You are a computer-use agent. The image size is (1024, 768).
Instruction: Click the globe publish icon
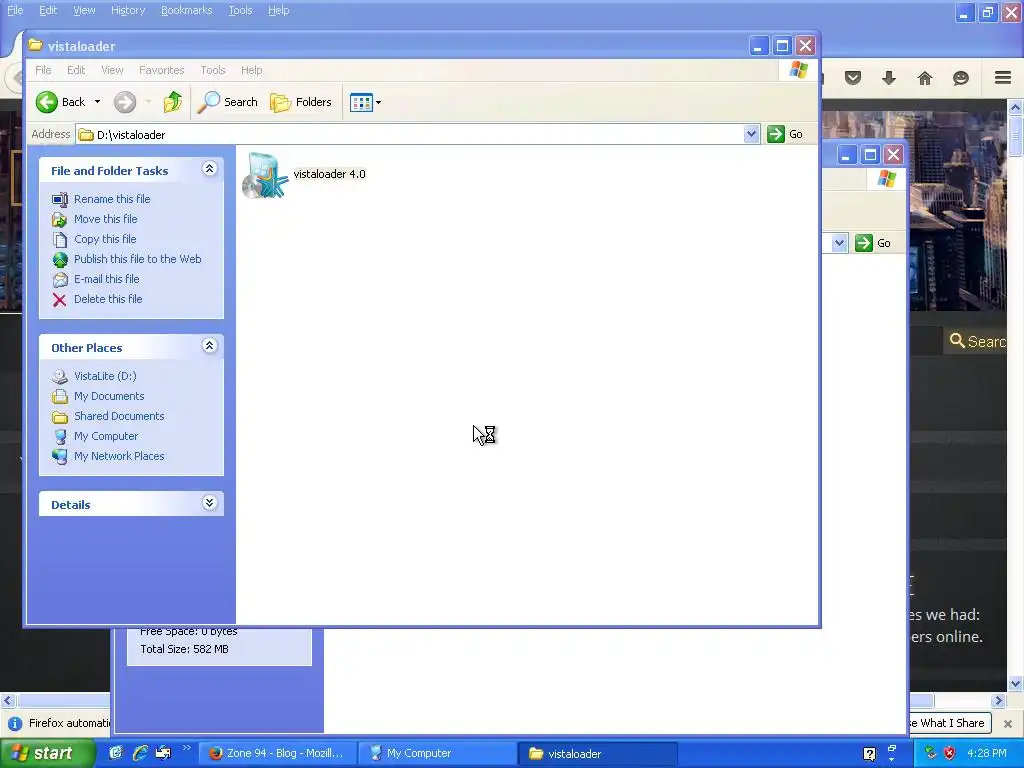[x=59, y=260]
